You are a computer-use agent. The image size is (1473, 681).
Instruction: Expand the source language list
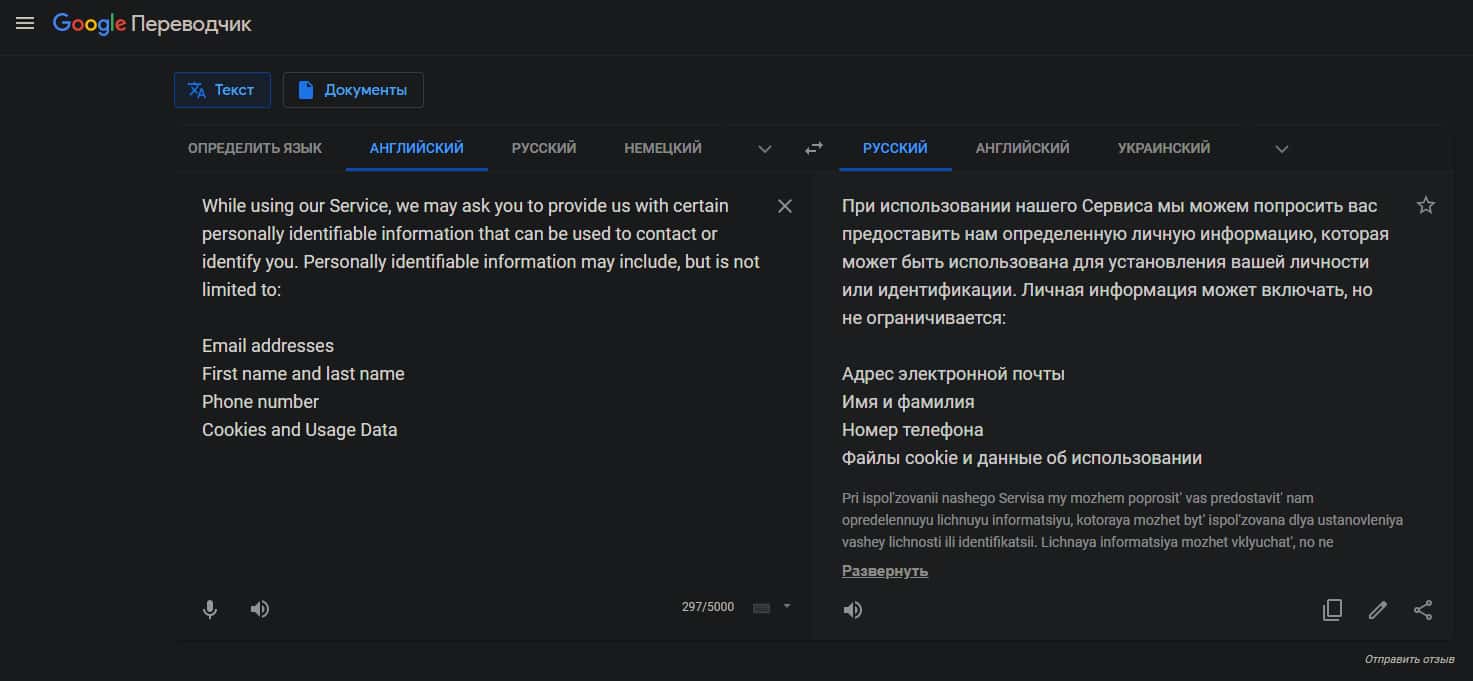[x=765, y=149]
